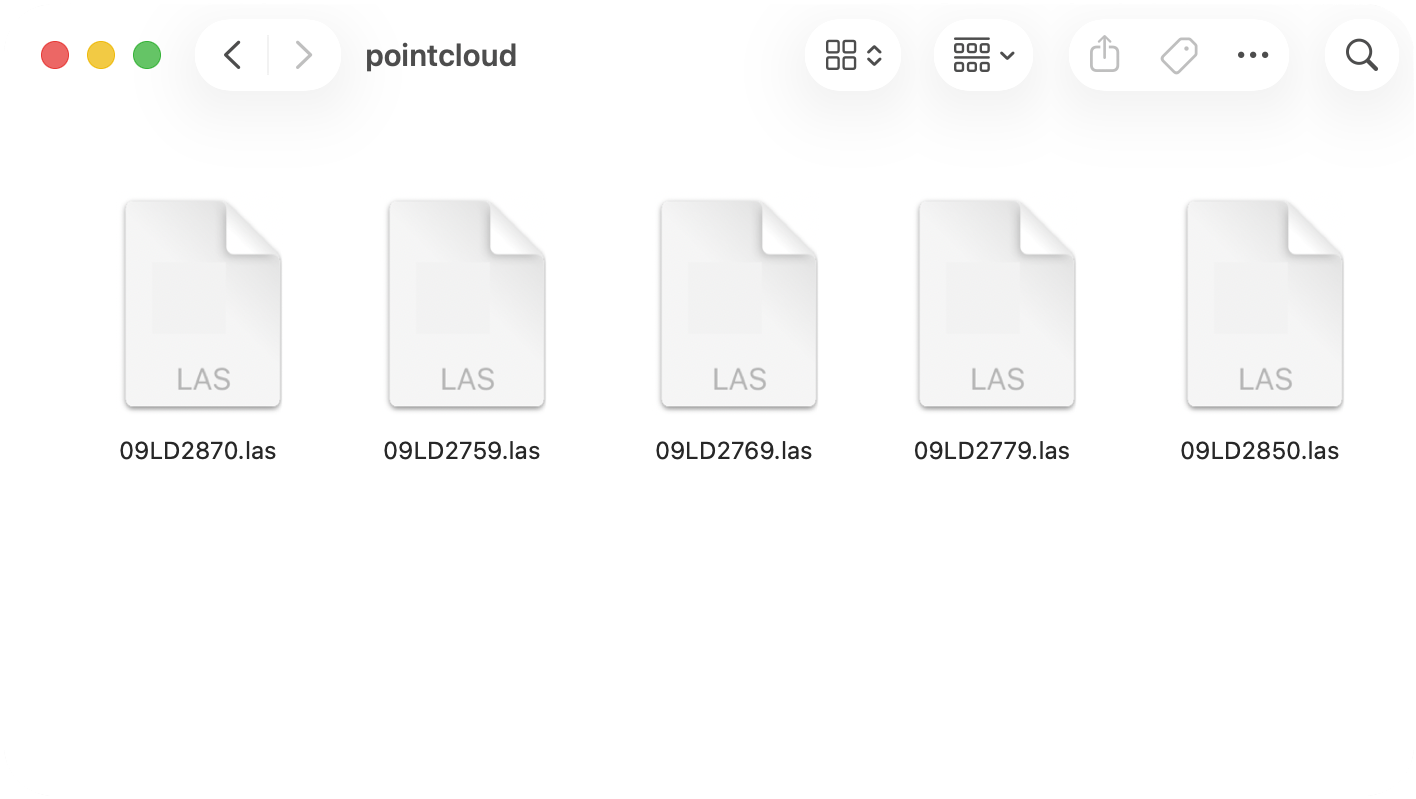
Task: Select the 09LD2769.las file icon
Action: click(739, 304)
